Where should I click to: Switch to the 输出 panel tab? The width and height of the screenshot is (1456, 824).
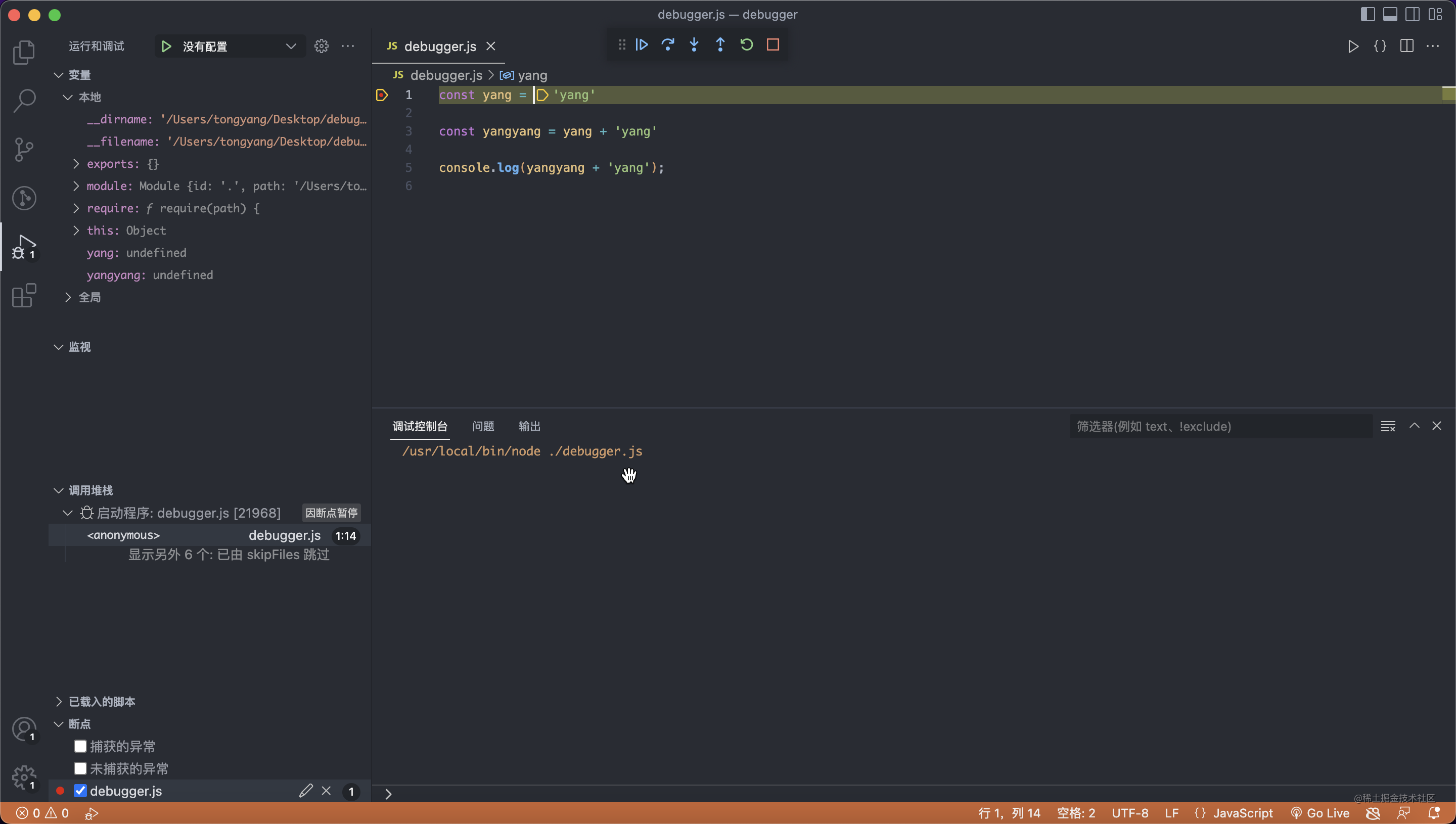(x=529, y=426)
